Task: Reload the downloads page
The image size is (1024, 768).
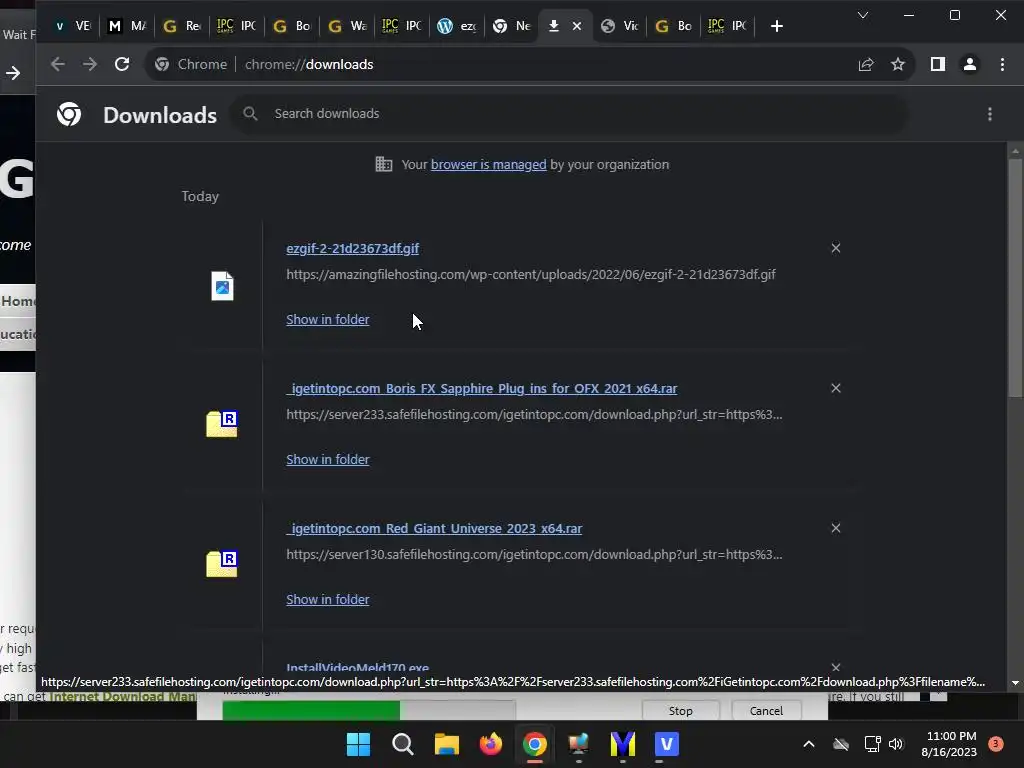Action: [122, 64]
